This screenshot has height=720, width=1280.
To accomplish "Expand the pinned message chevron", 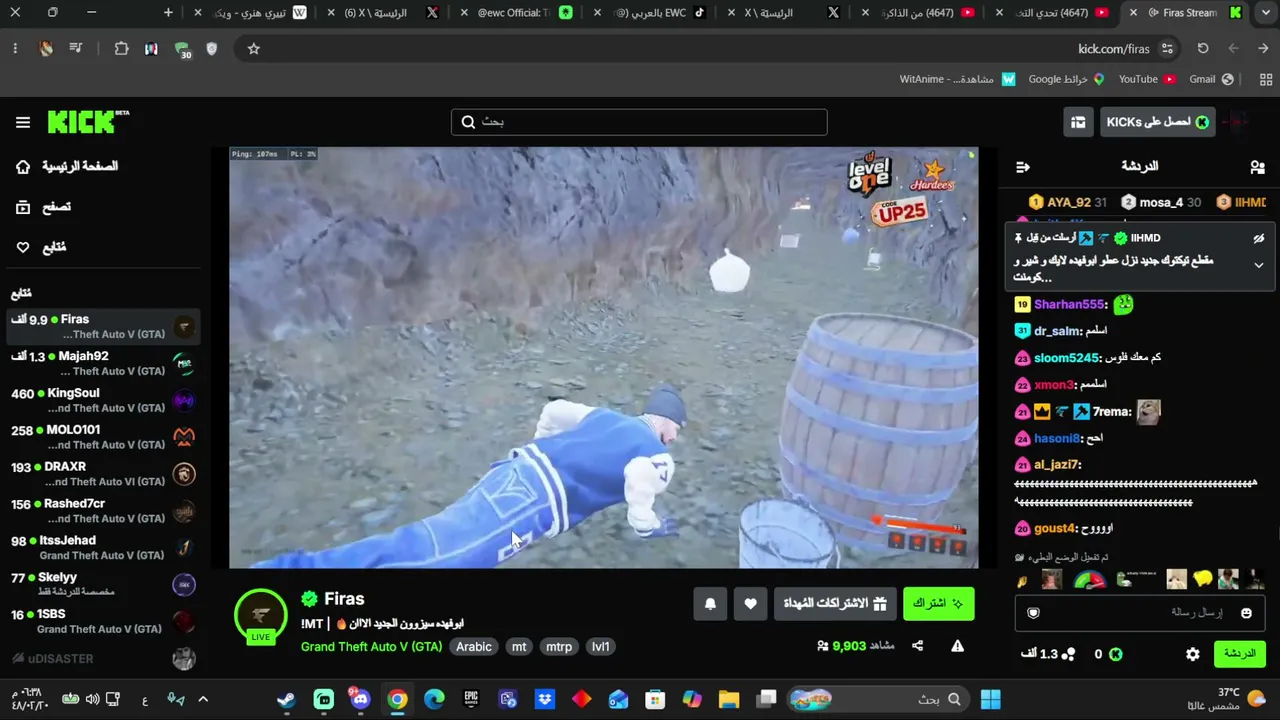I will 1258,265.
